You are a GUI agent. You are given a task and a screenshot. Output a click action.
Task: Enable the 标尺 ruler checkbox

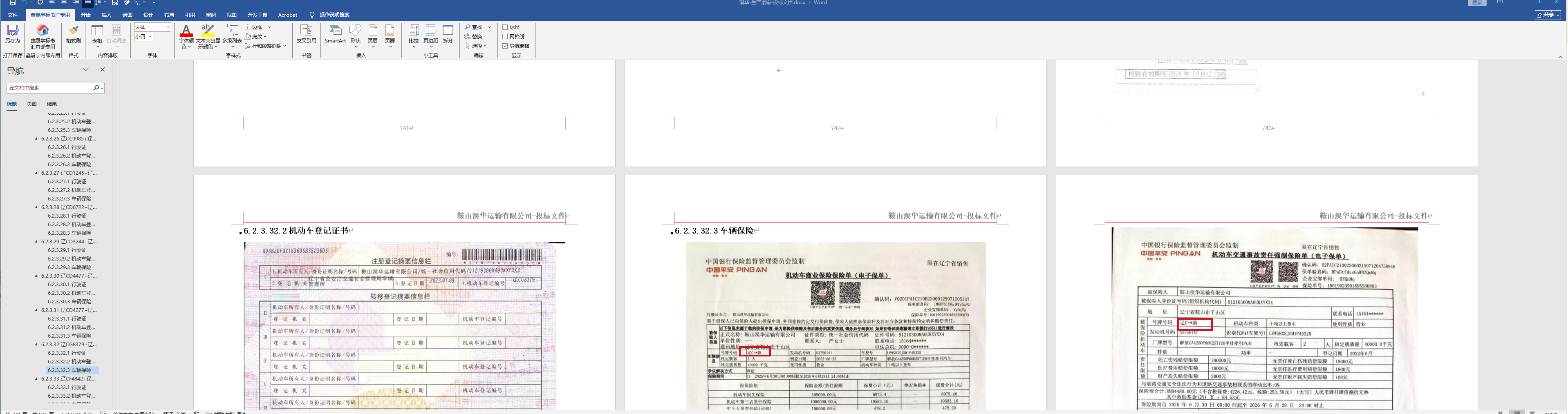[x=505, y=27]
